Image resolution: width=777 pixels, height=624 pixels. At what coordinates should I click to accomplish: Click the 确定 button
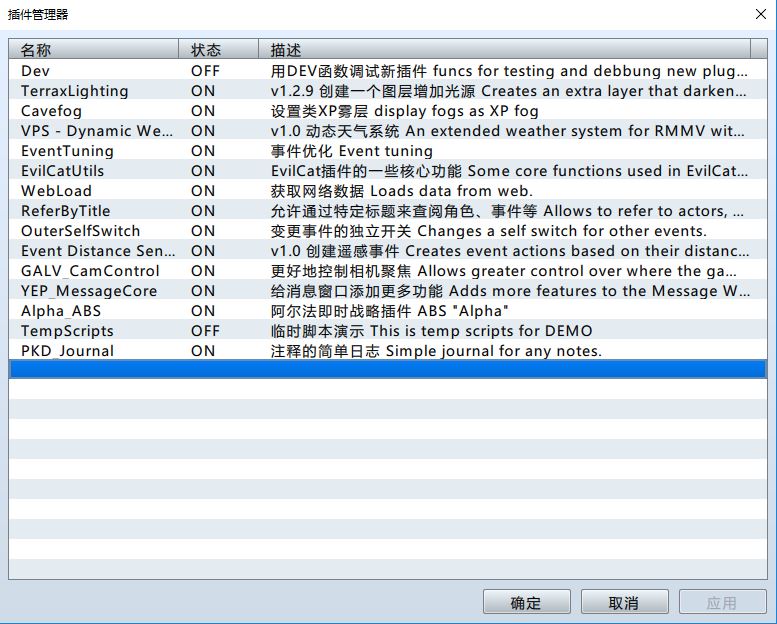[x=526, y=602]
